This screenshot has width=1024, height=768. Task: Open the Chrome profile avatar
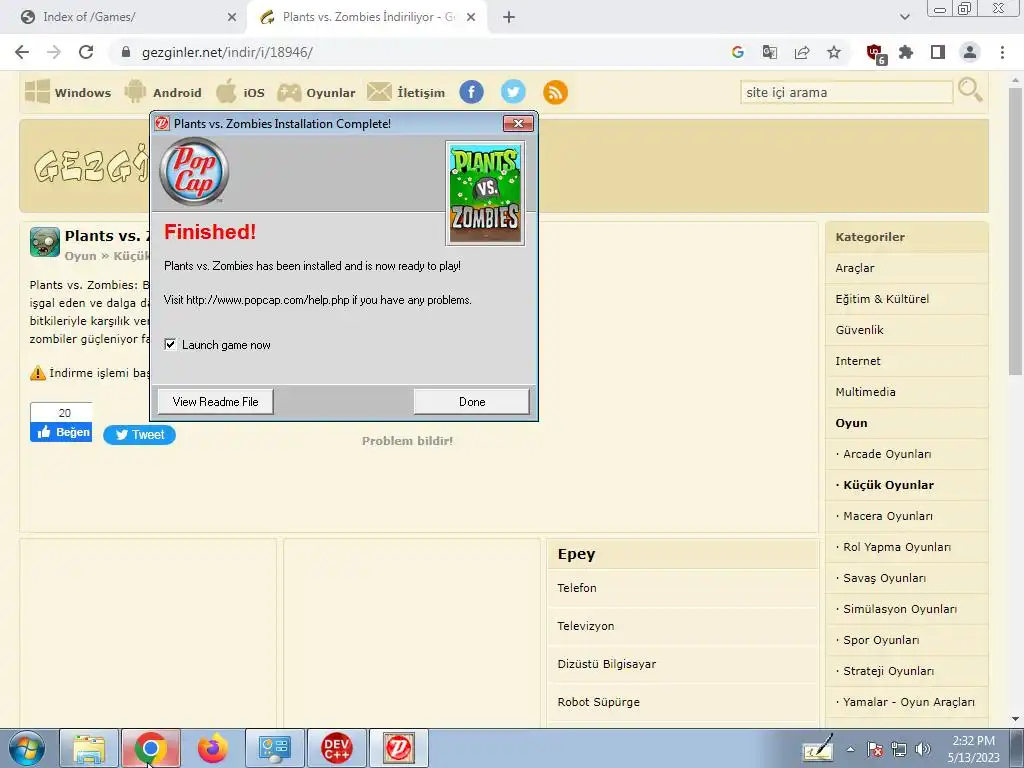coord(970,52)
